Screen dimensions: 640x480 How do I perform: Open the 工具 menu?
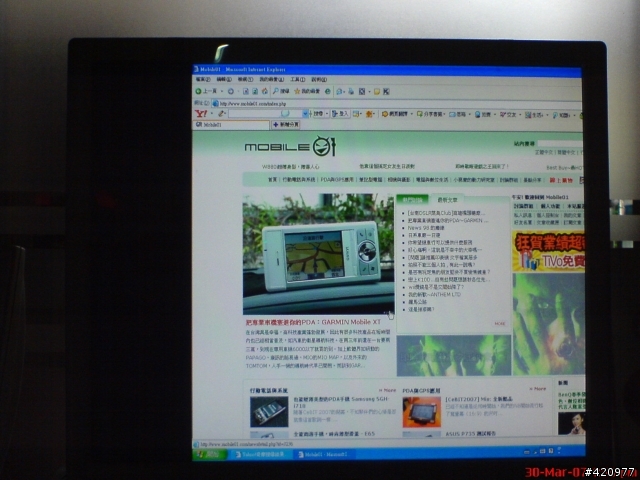(297, 80)
